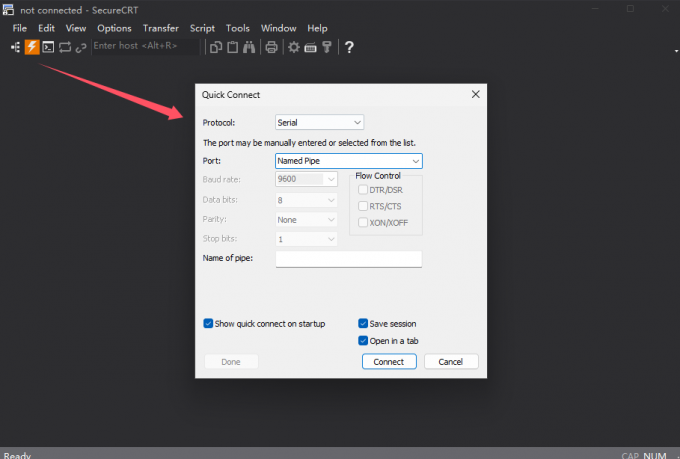Toggle the XON/XOFF flow control checkbox
The width and height of the screenshot is (680, 459).
click(363, 223)
